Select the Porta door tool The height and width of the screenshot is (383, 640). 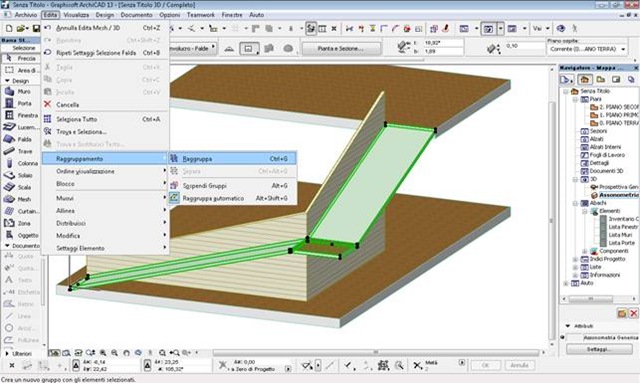tap(20, 103)
